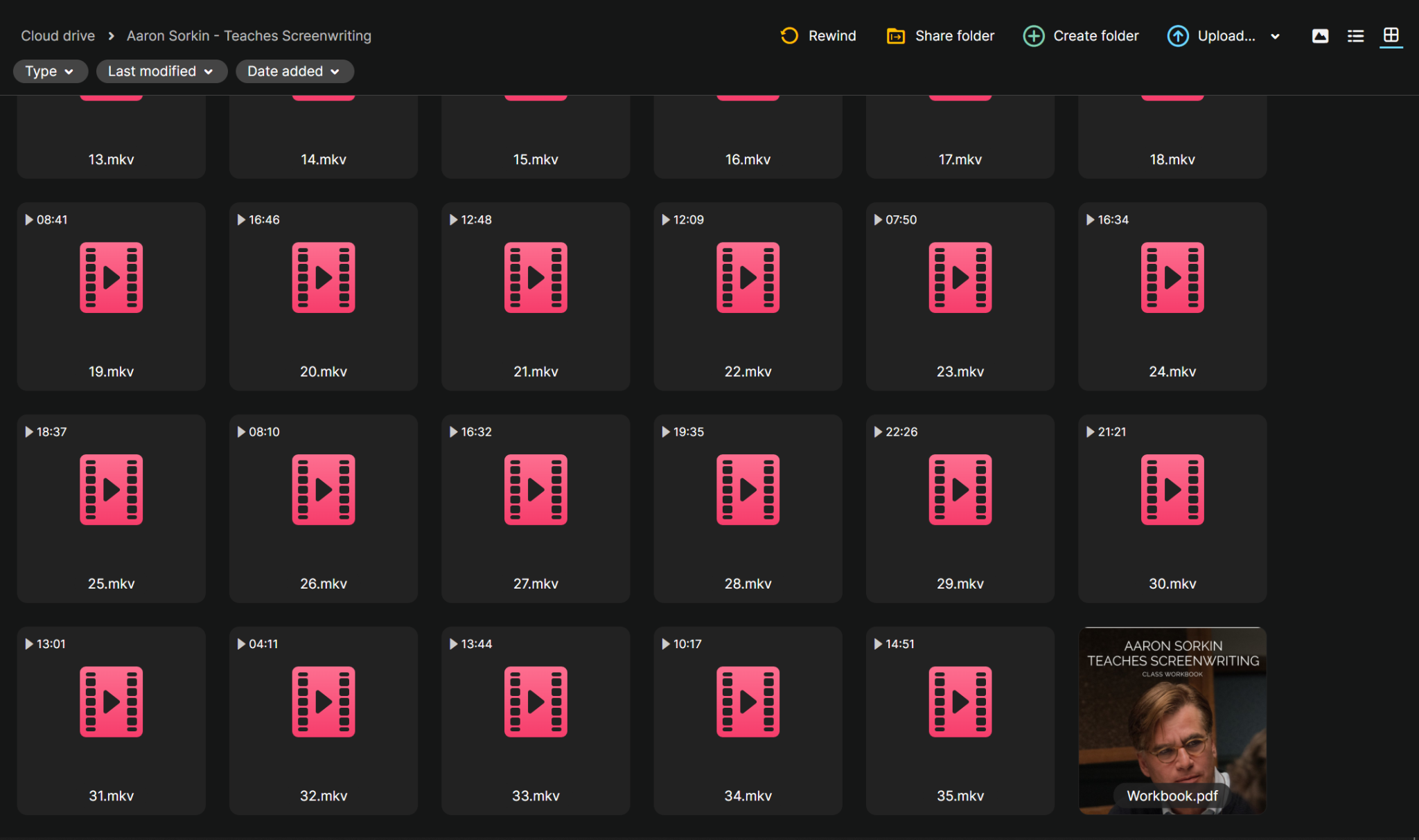Expand the Last modified filter dropdown
Screen dimensions: 1419x840
161,71
